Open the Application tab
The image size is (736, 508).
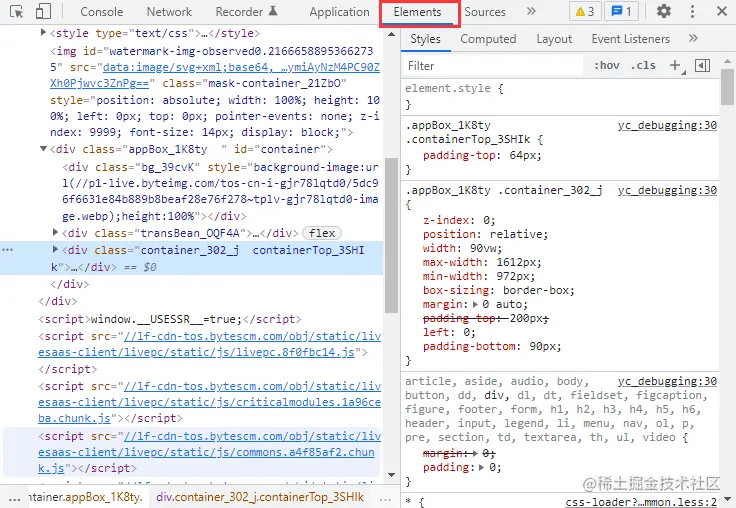click(x=339, y=12)
